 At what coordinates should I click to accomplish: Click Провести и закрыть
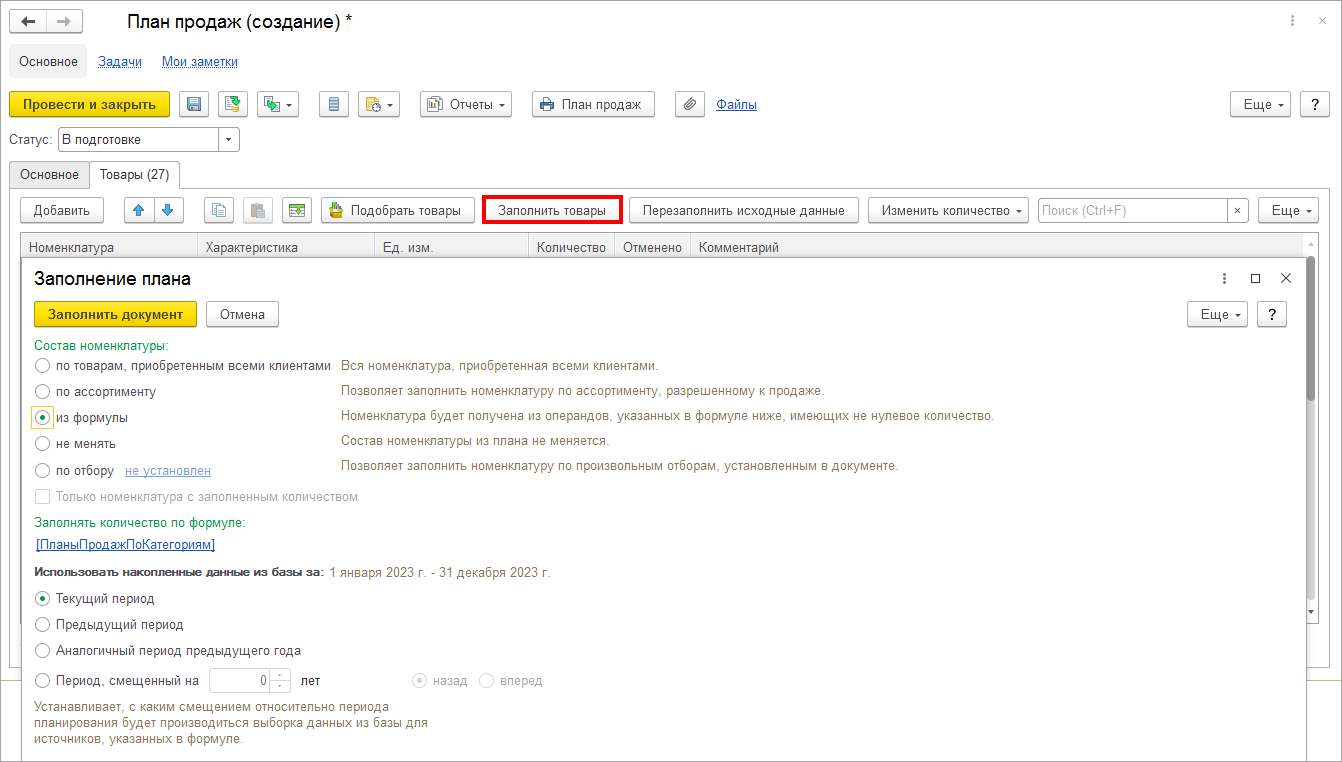coord(89,104)
